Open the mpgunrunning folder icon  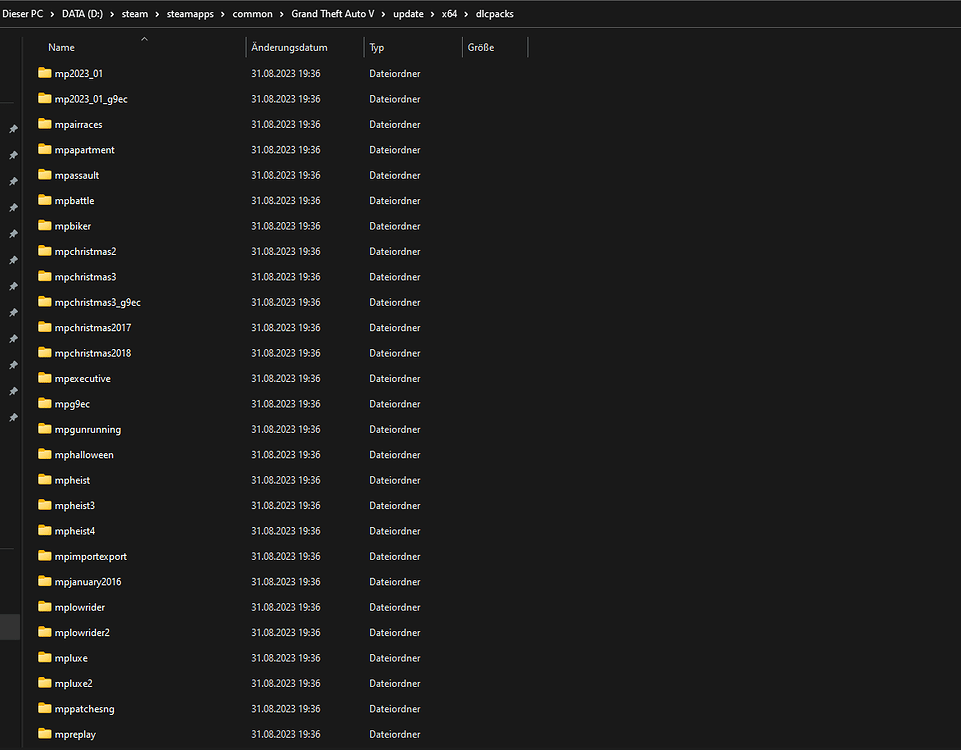[46, 428]
